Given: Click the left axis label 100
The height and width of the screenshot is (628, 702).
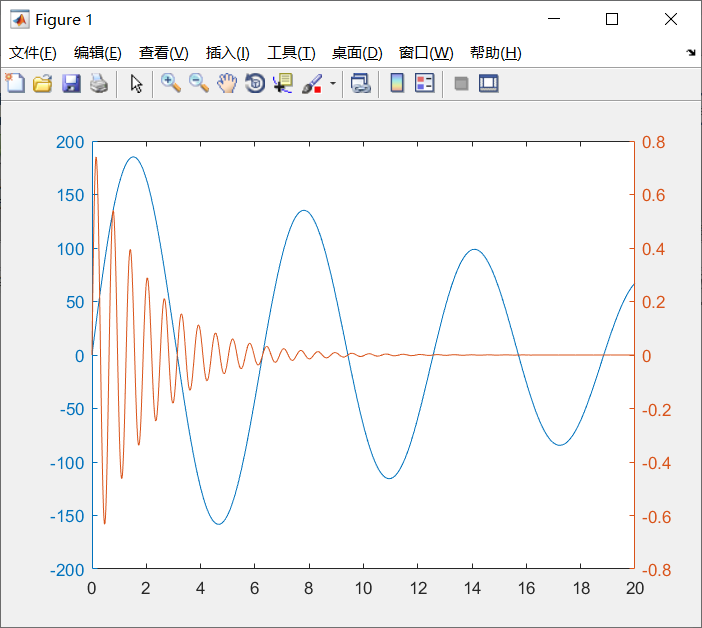Looking at the screenshot, I should 70,249.
